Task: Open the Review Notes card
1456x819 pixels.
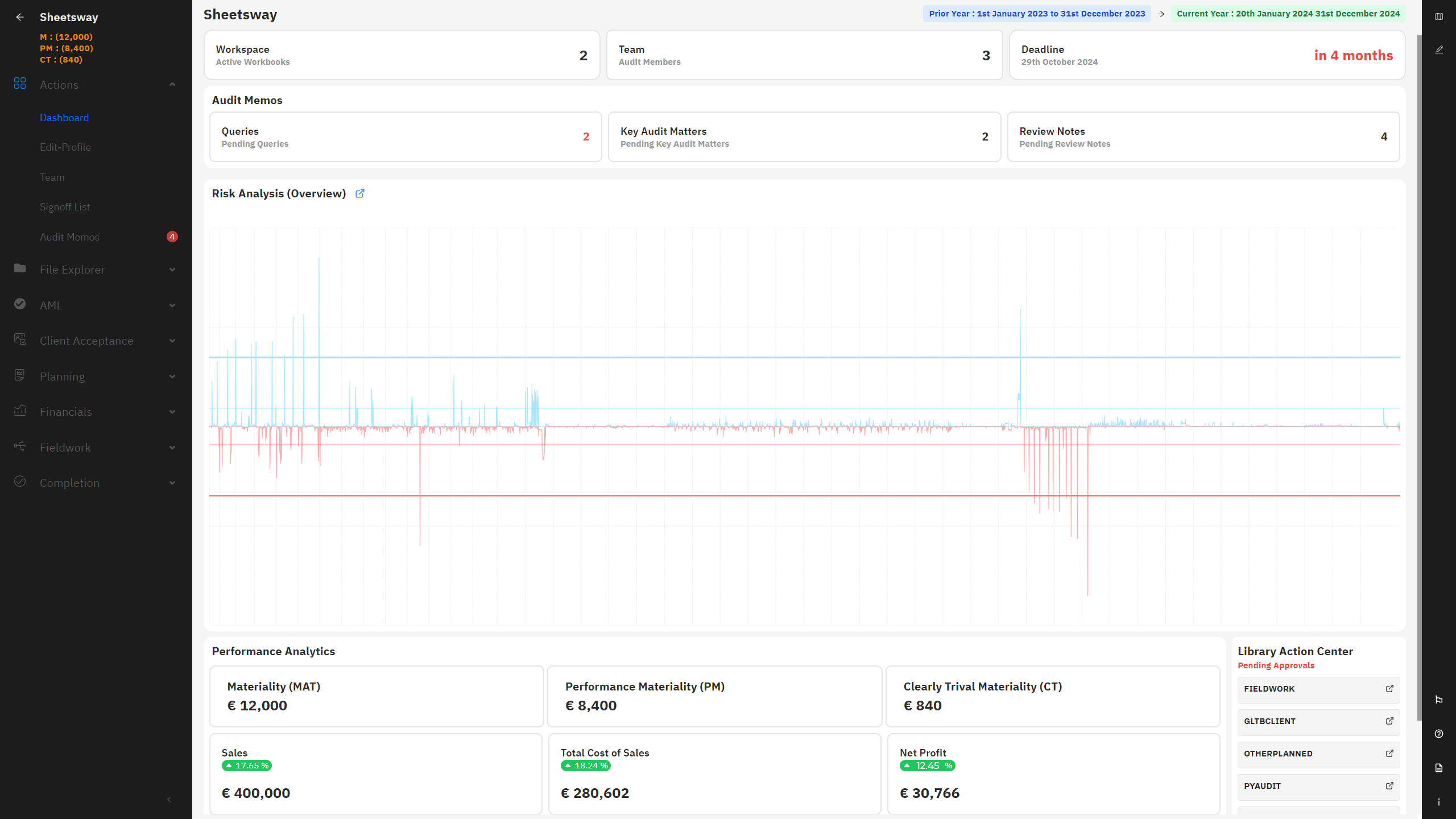Action: 1203,137
